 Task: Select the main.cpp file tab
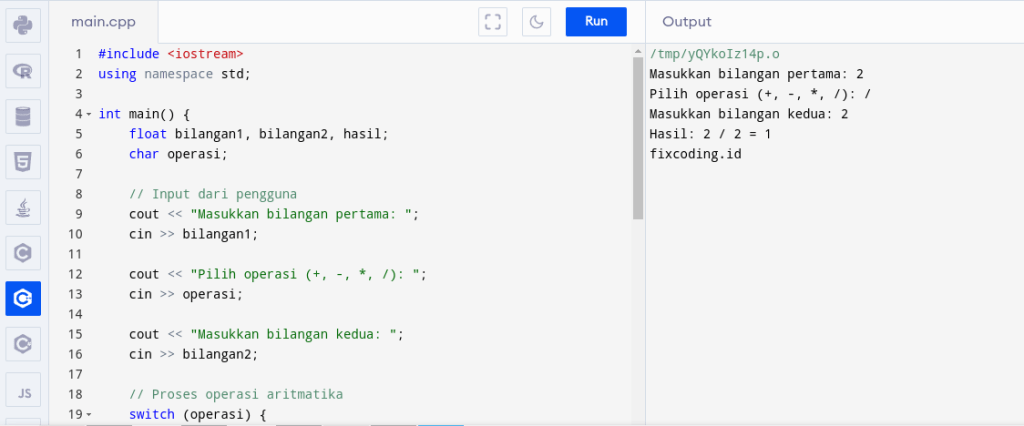tap(103, 22)
